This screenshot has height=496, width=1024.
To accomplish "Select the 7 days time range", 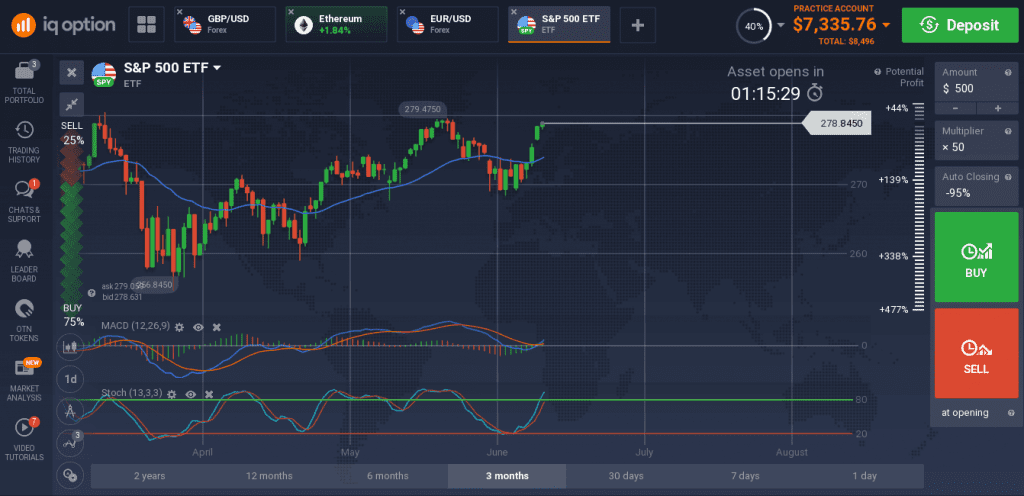I will point(745,476).
